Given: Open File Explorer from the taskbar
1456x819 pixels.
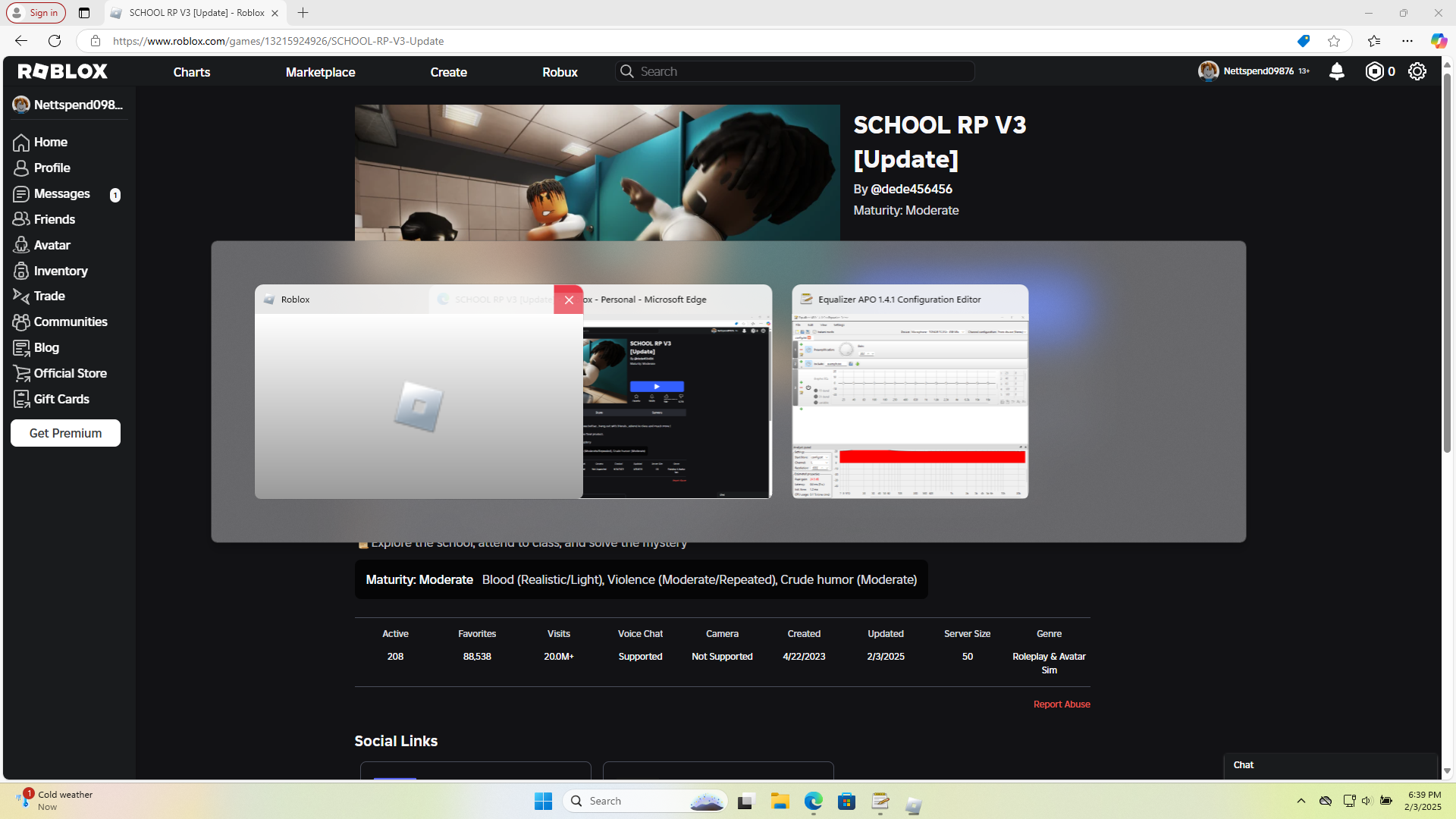Looking at the screenshot, I should click(x=780, y=801).
